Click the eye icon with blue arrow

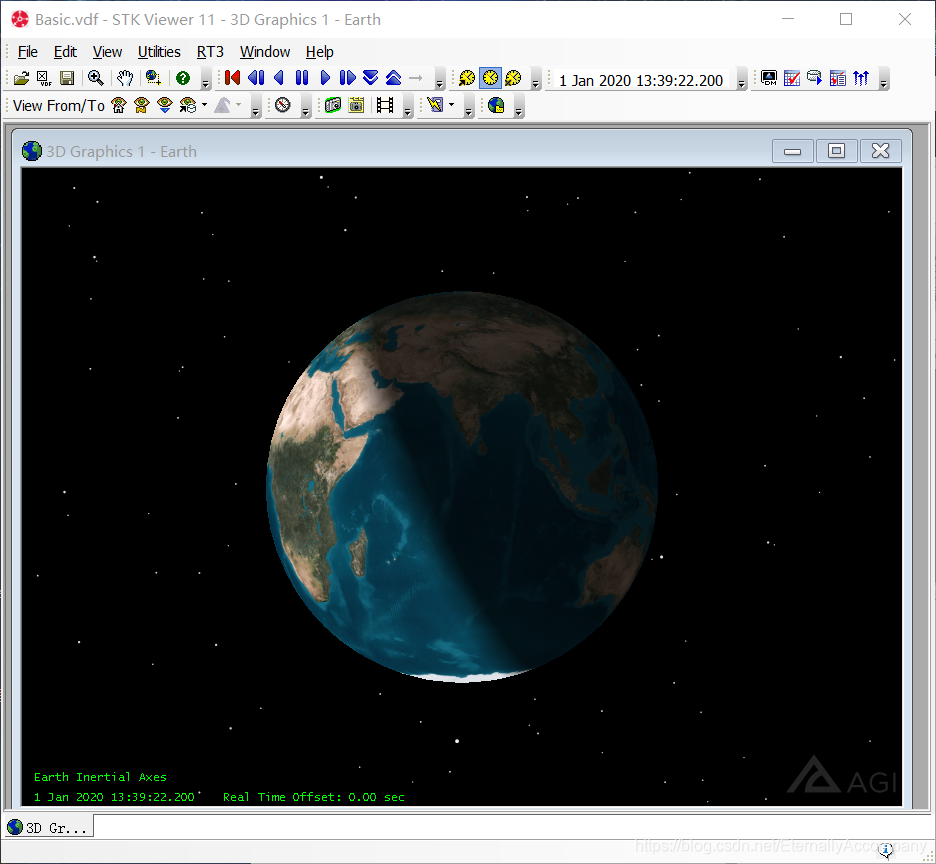coord(165,106)
